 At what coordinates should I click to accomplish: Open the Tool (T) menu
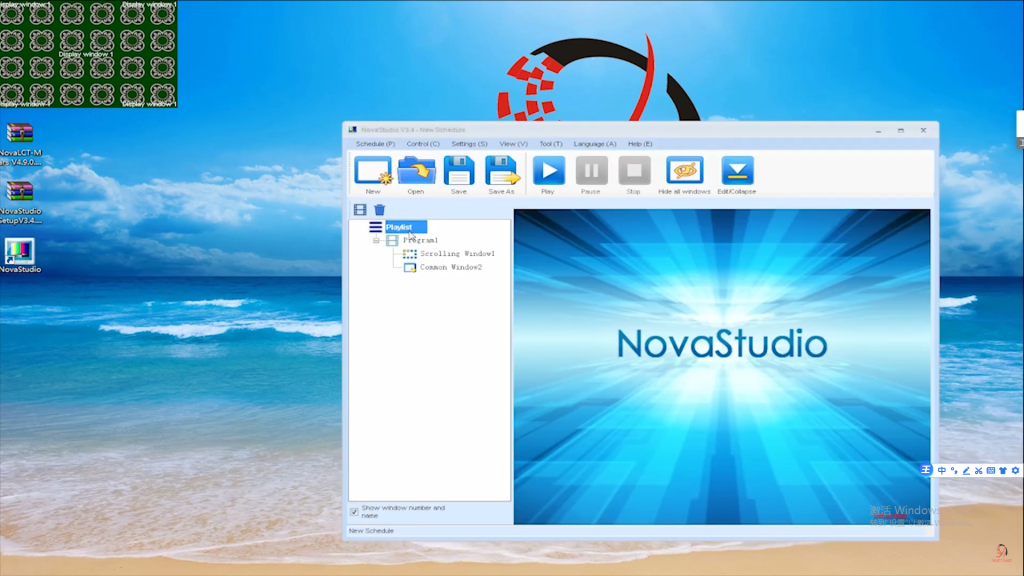(551, 144)
